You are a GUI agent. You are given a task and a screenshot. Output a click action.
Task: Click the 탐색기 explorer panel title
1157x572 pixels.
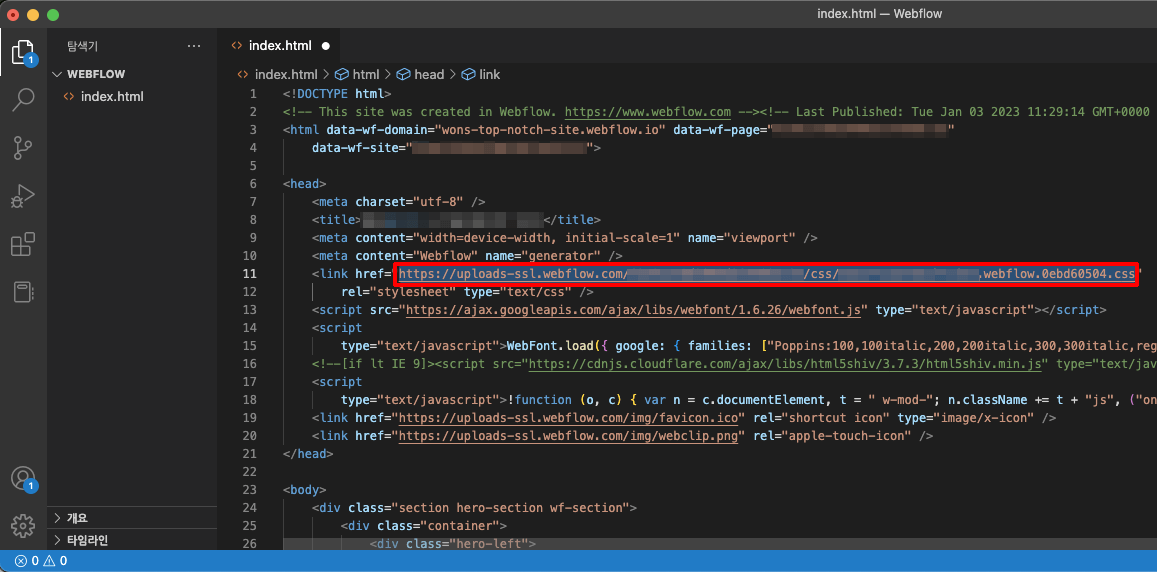pos(82,46)
